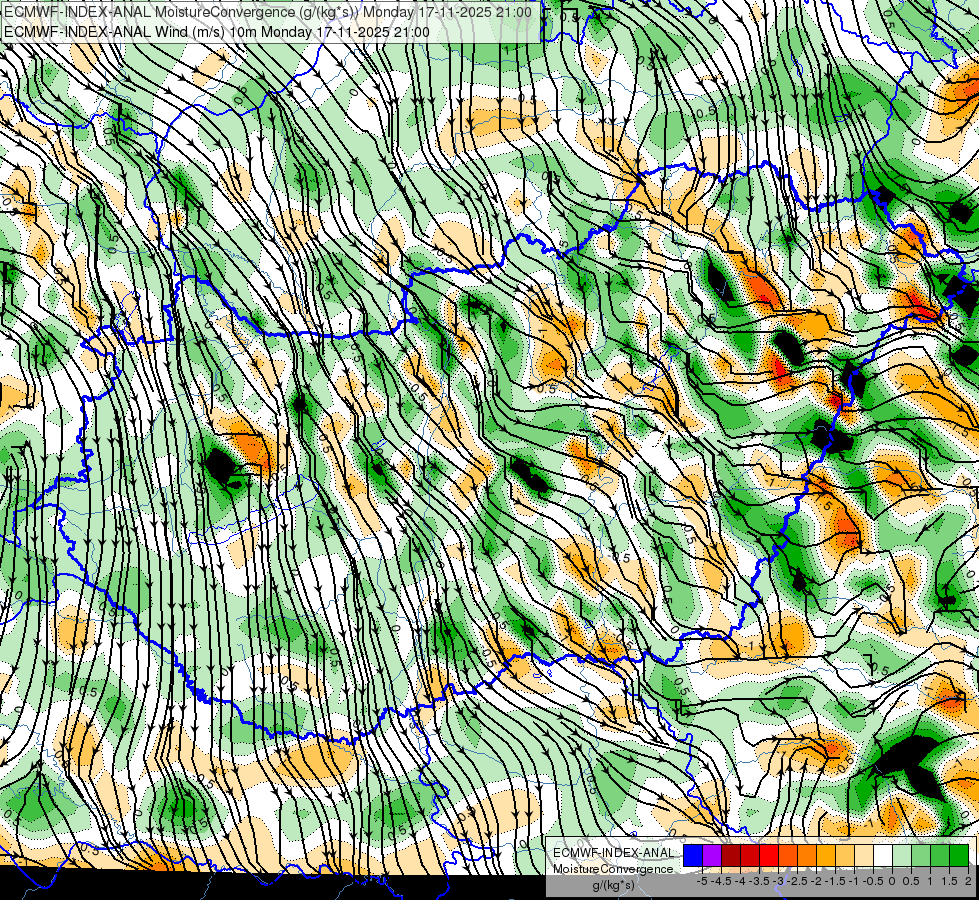
Task: Click the MoistureConvergence title line at top
Action: 268,12
